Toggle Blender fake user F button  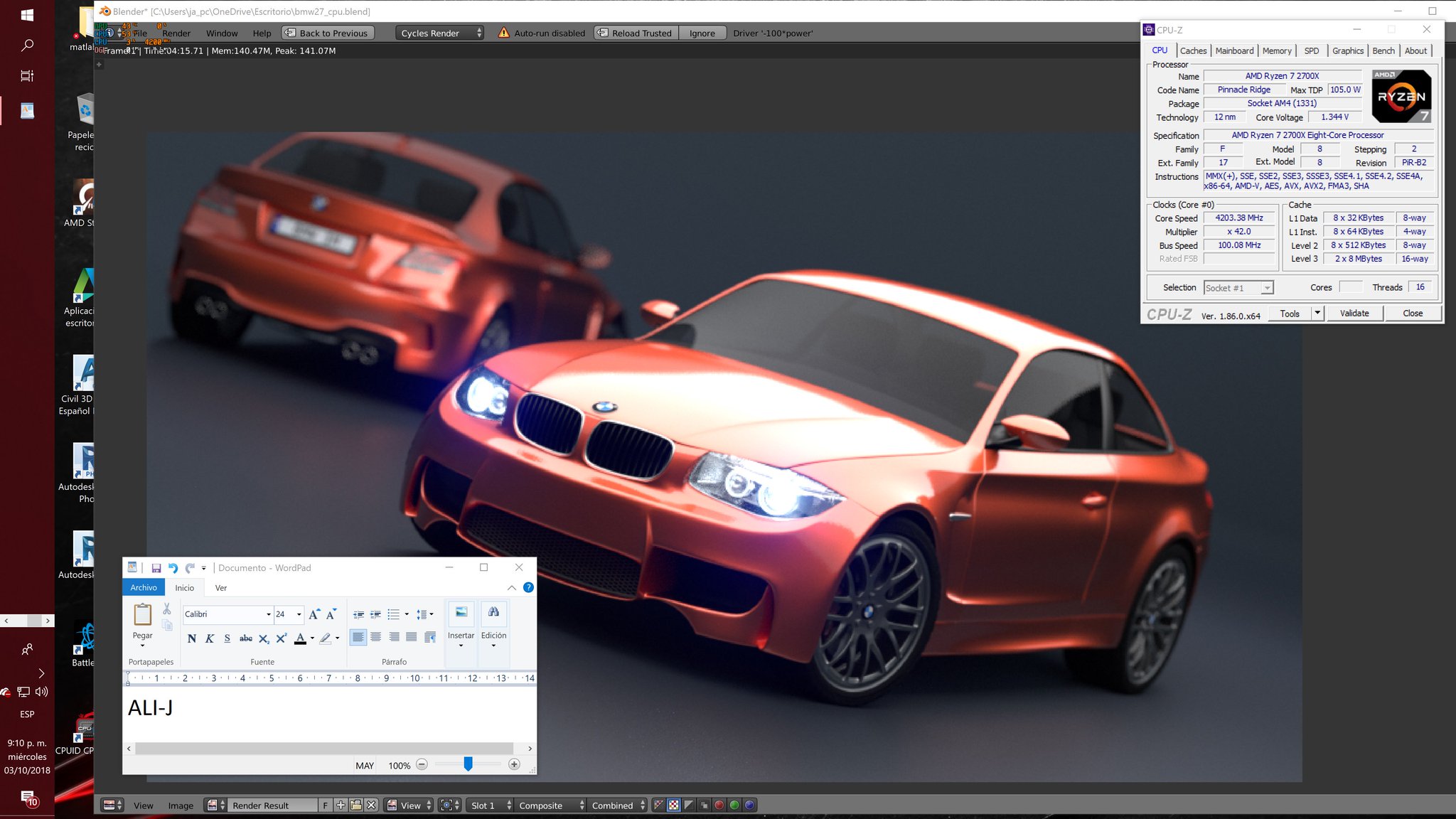click(x=326, y=805)
